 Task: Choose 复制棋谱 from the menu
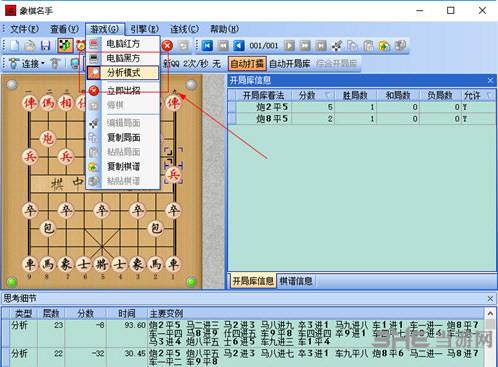coord(123,166)
